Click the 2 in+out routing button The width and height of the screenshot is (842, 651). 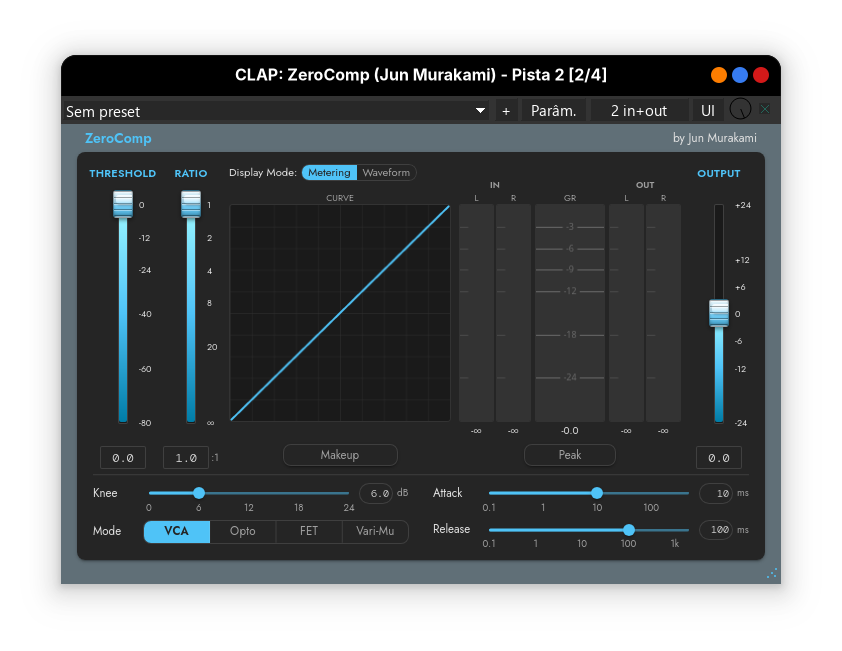[639, 111]
